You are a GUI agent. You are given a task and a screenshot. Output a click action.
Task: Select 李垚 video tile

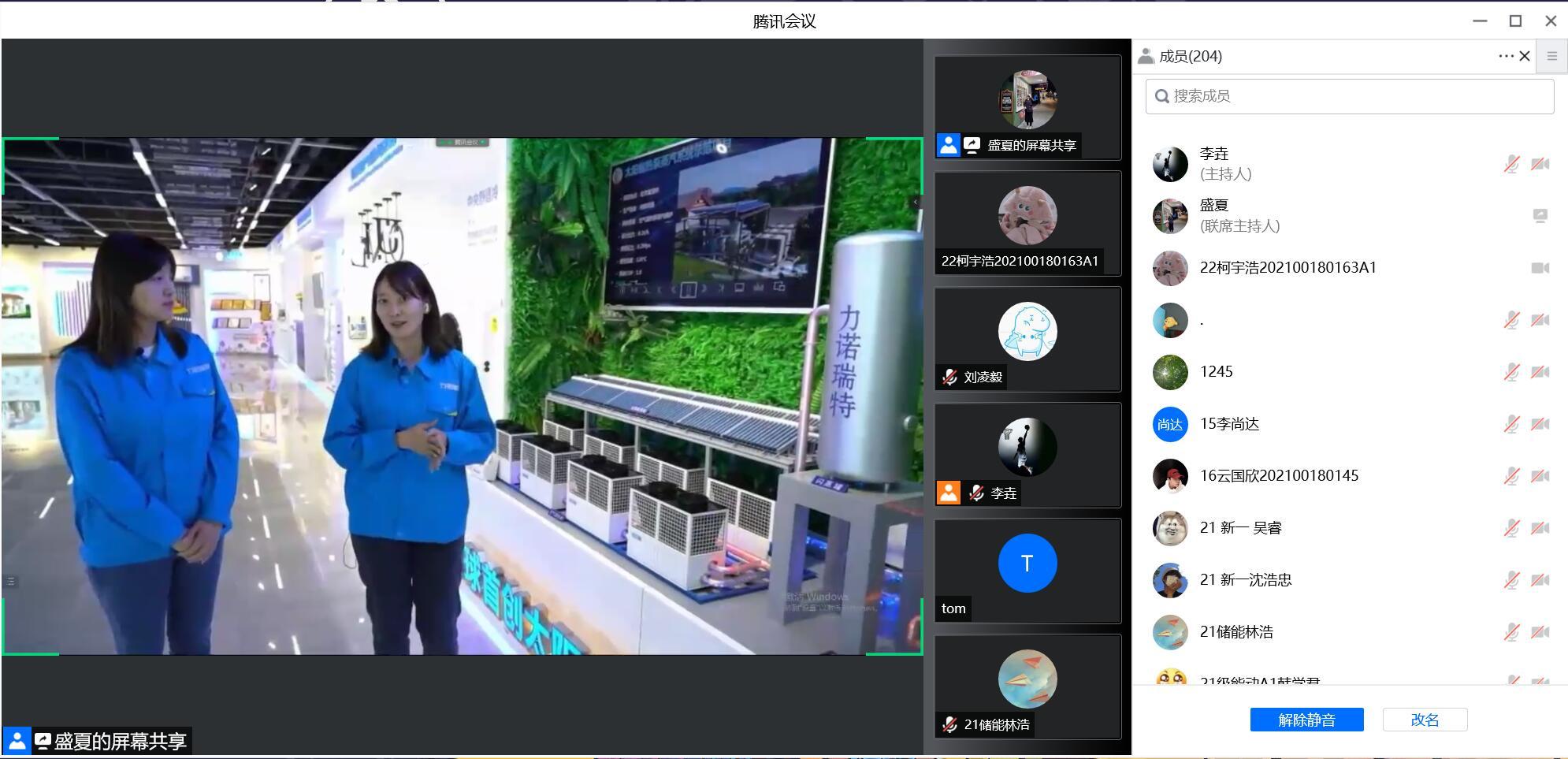(1027, 455)
